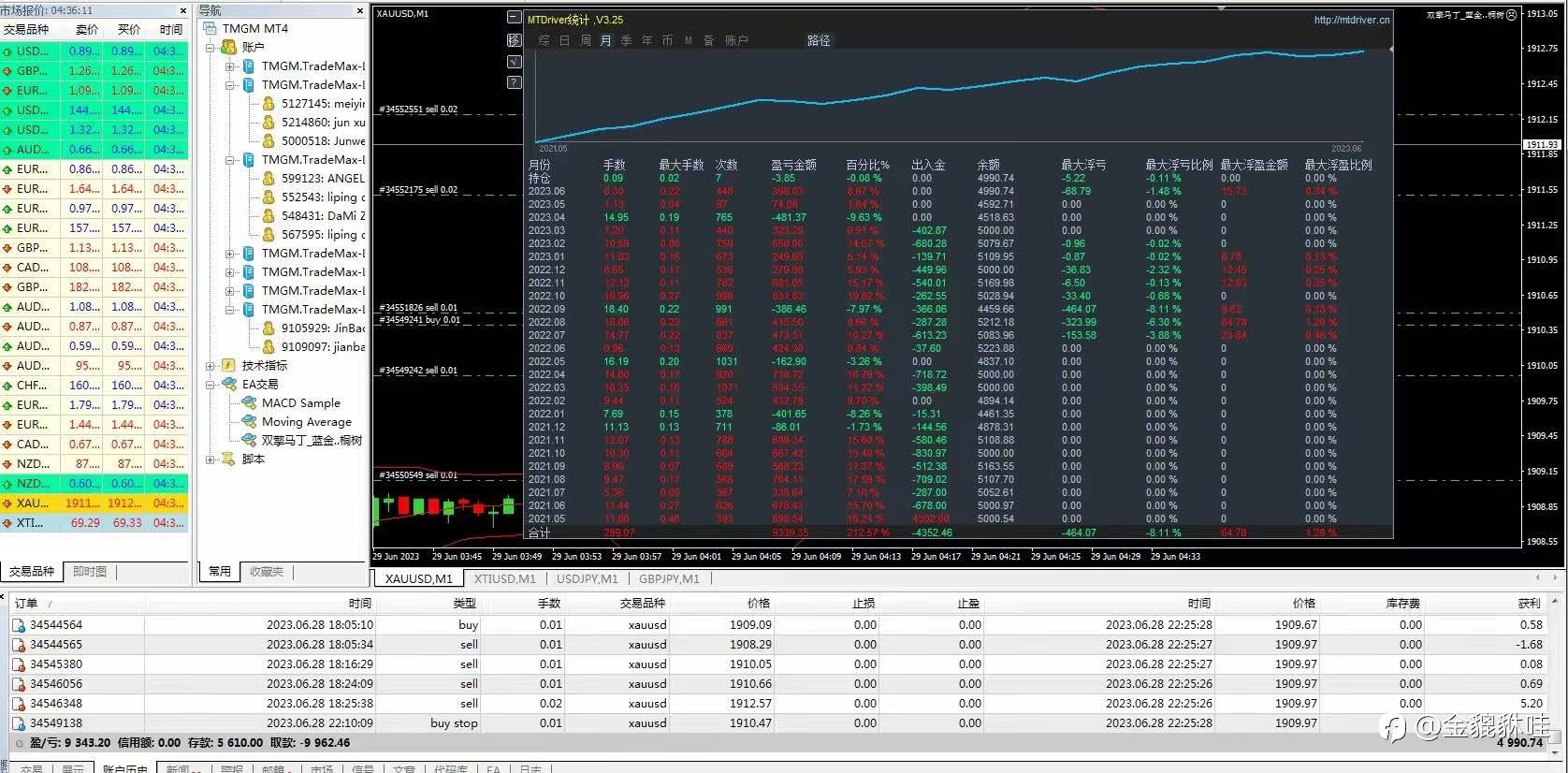Select the user icon for account 567595
Image resolution: width=1568 pixels, height=773 pixels.
269,234
